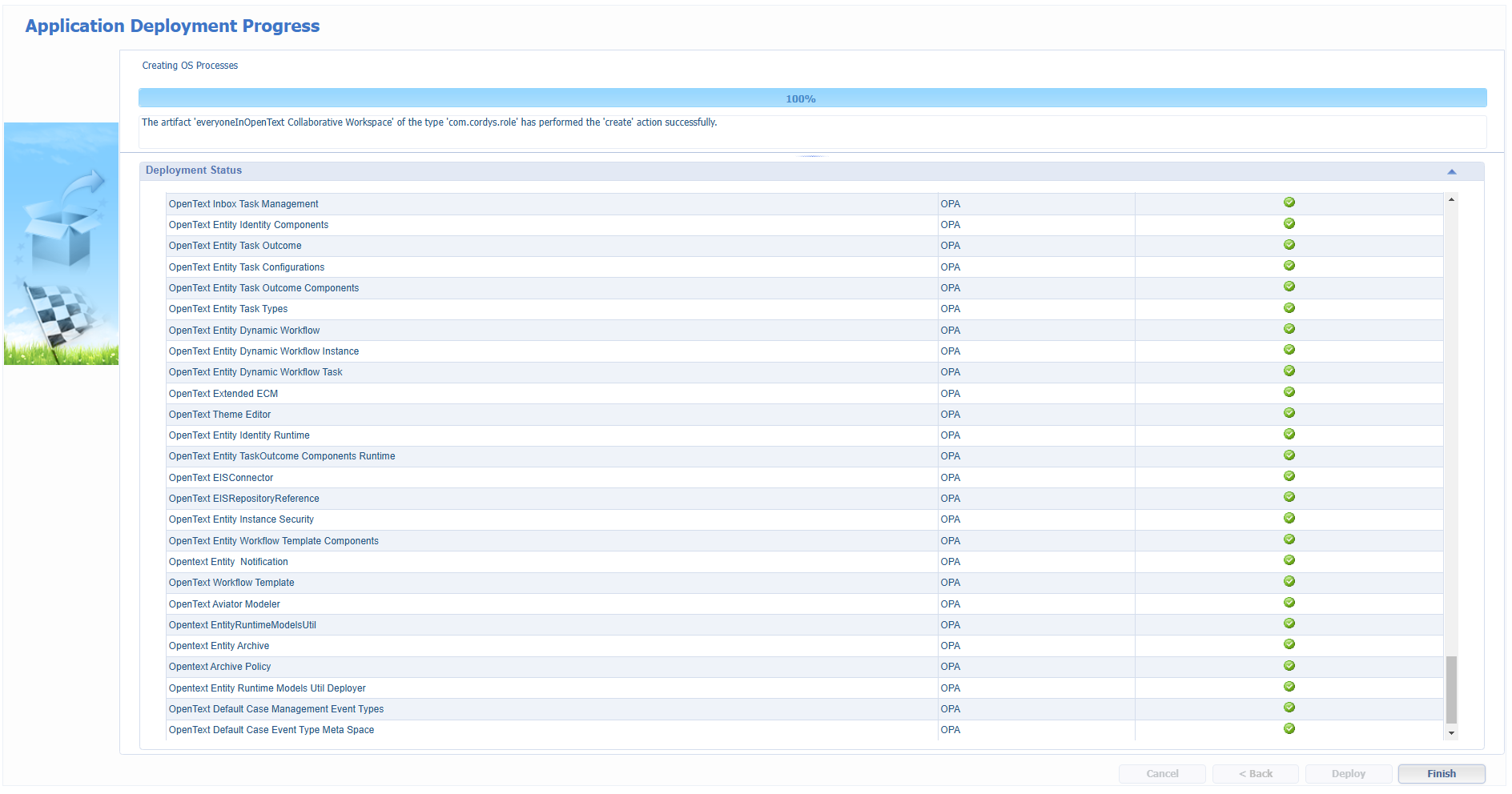The image size is (1512, 794).
Task: Click status icon for Entity Instance Security row
Action: [x=1289, y=518]
